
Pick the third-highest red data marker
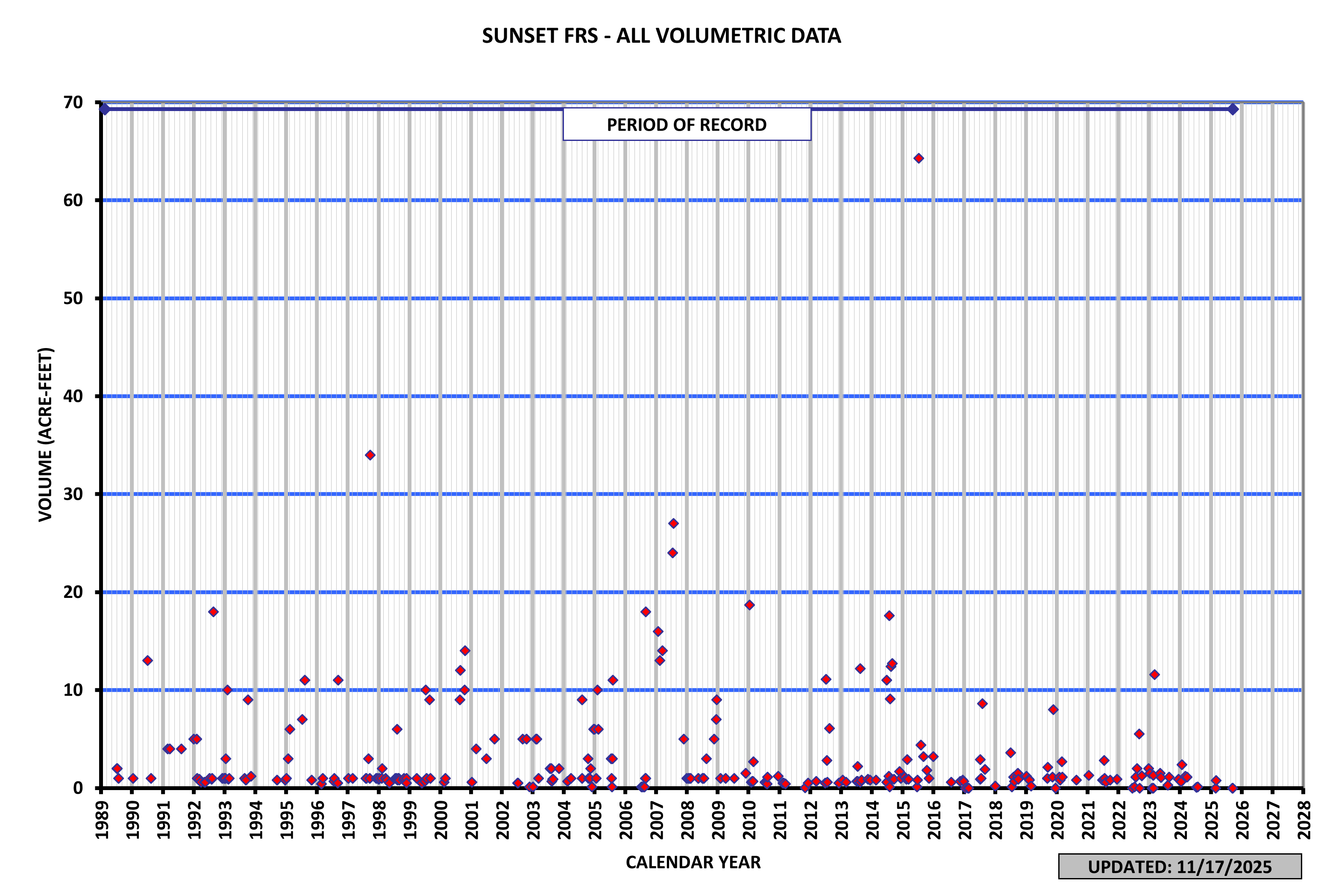674,523
